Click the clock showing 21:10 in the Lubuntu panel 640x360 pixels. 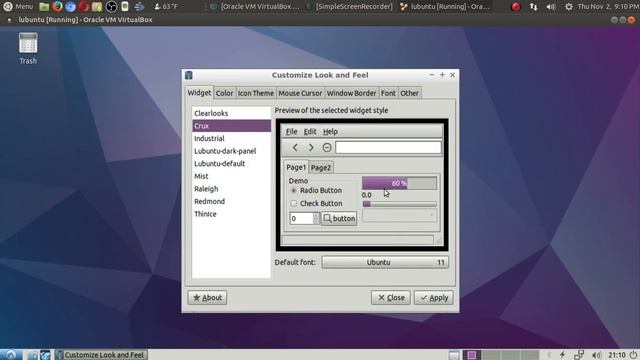617,355
